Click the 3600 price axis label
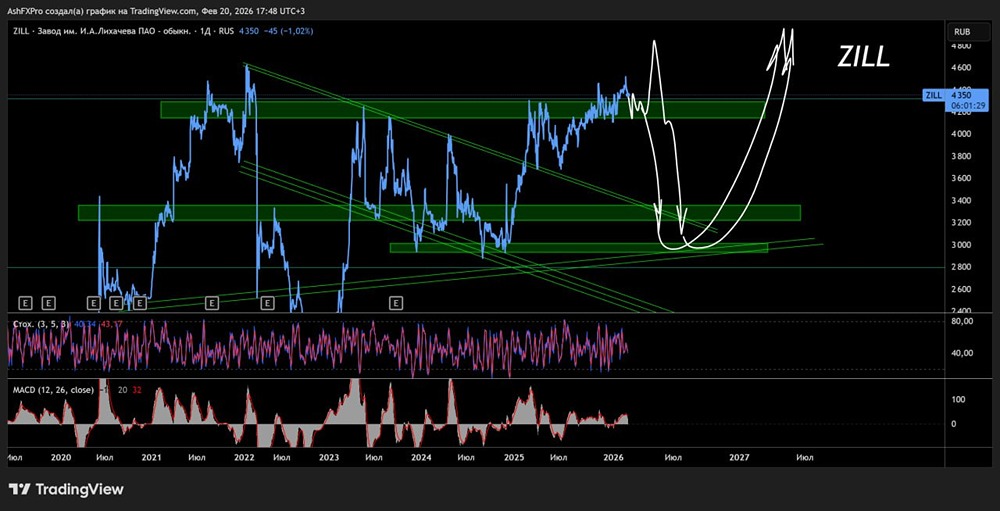Screen dimensions: 1000x511 pyautogui.click(x=961, y=179)
